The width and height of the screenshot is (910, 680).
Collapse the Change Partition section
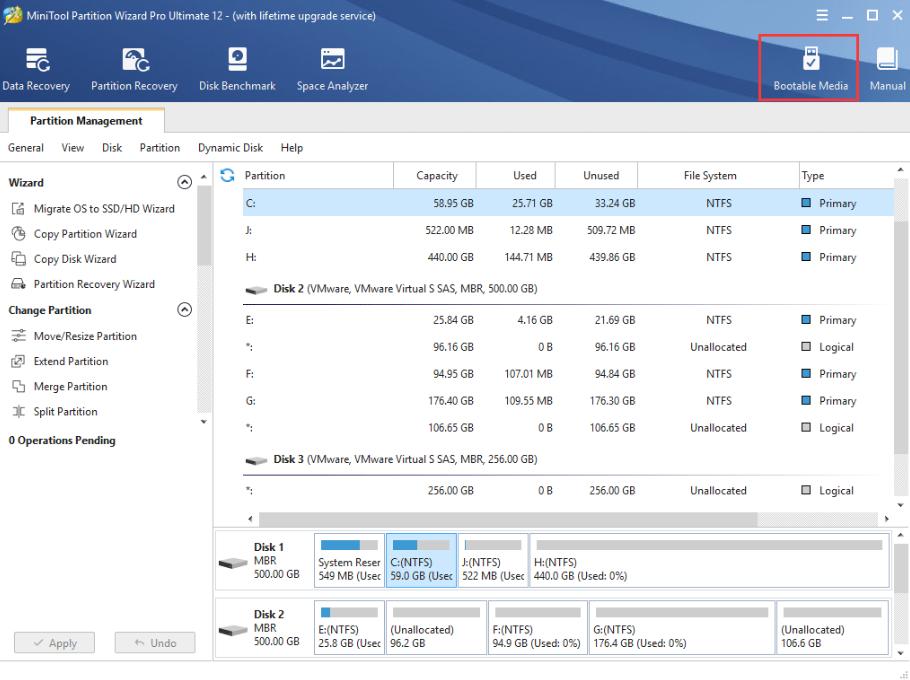pos(184,310)
